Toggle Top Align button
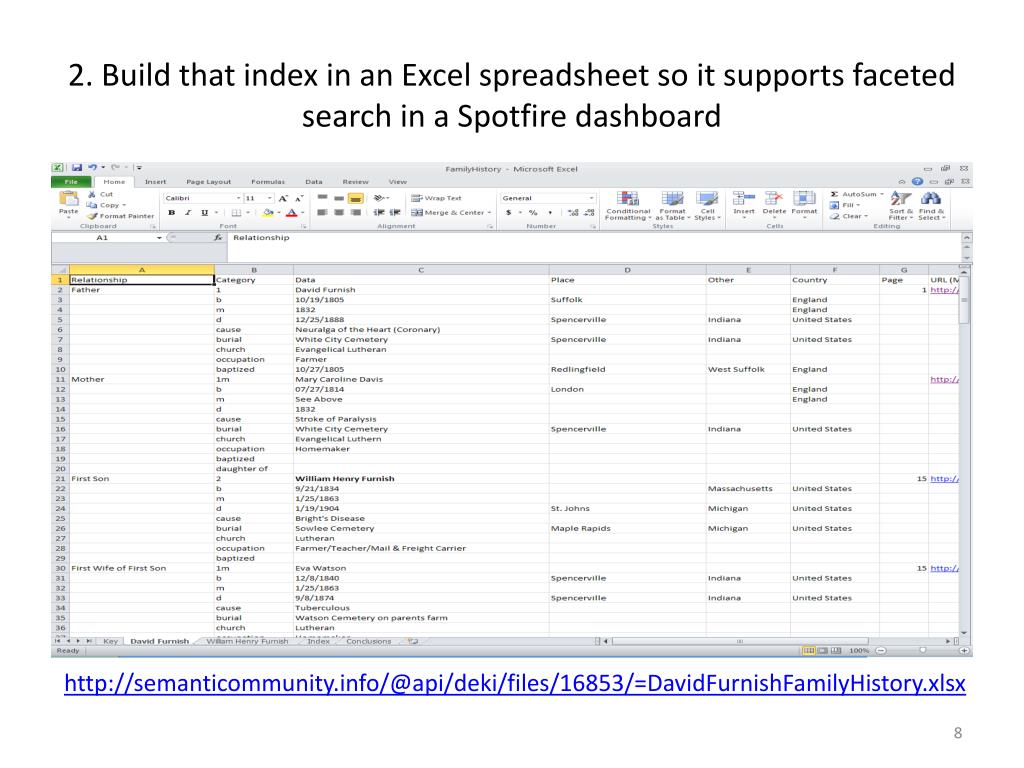This screenshot has height=768, width=1024. pyautogui.click(x=322, y=198)
